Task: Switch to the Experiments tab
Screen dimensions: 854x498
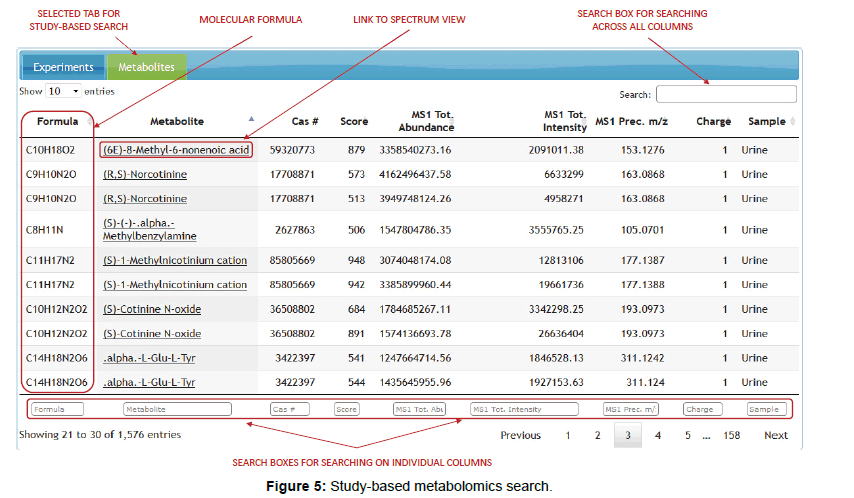Action: (x=63, y=67)
